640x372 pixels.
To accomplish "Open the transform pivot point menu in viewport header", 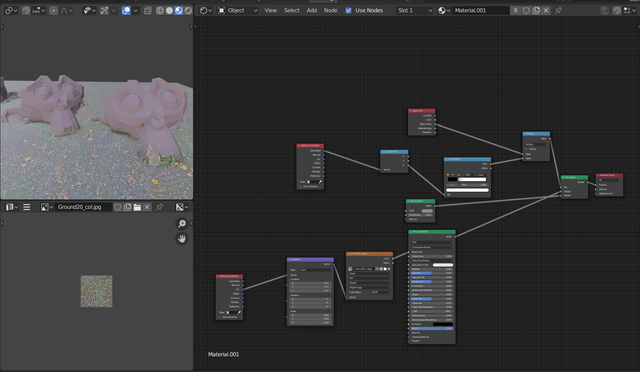I will tap(11, 11).
